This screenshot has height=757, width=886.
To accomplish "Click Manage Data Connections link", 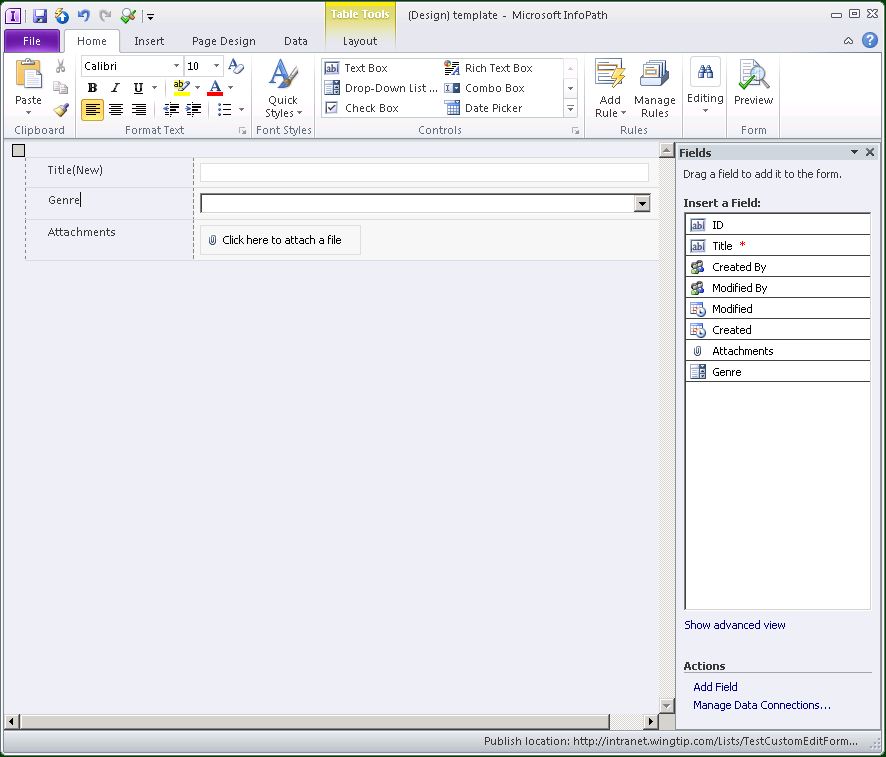I will [762, 705].
